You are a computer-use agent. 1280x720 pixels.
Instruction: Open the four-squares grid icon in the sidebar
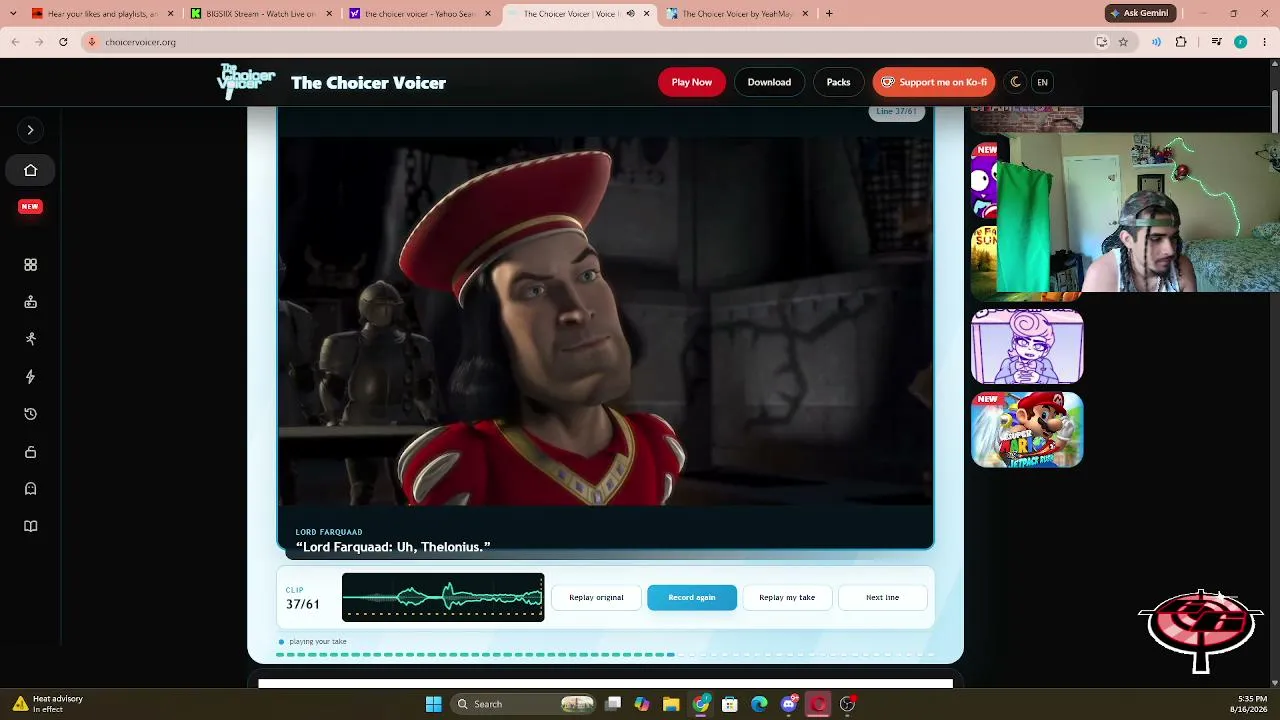click(x=30, y=265)
